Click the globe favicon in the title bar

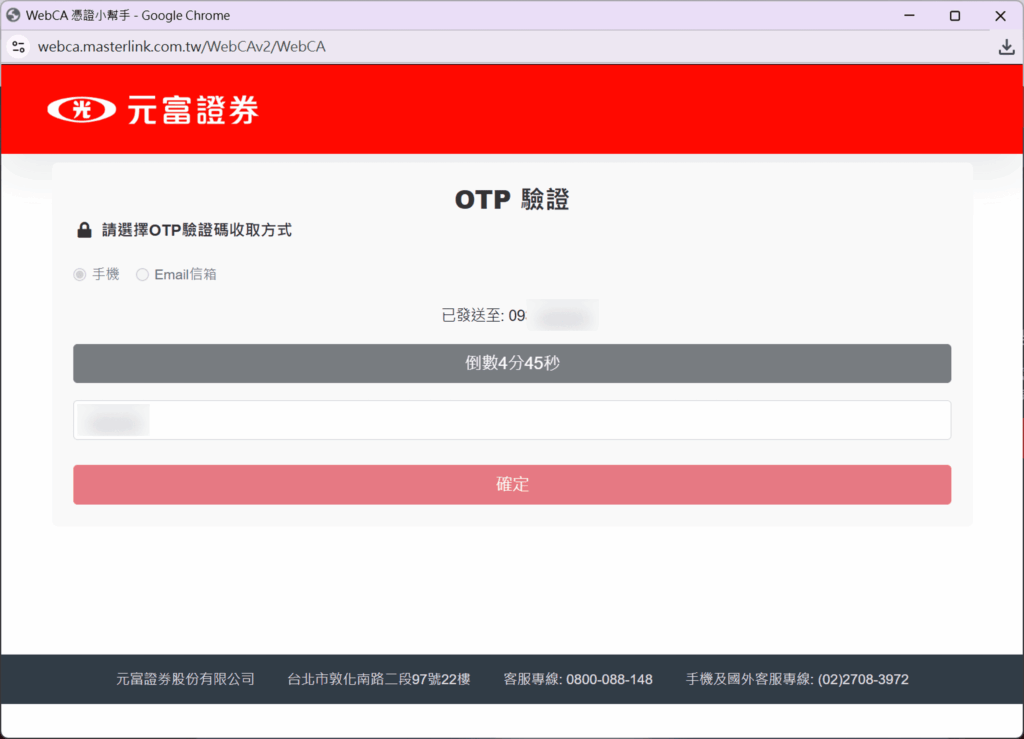(14, 15)
